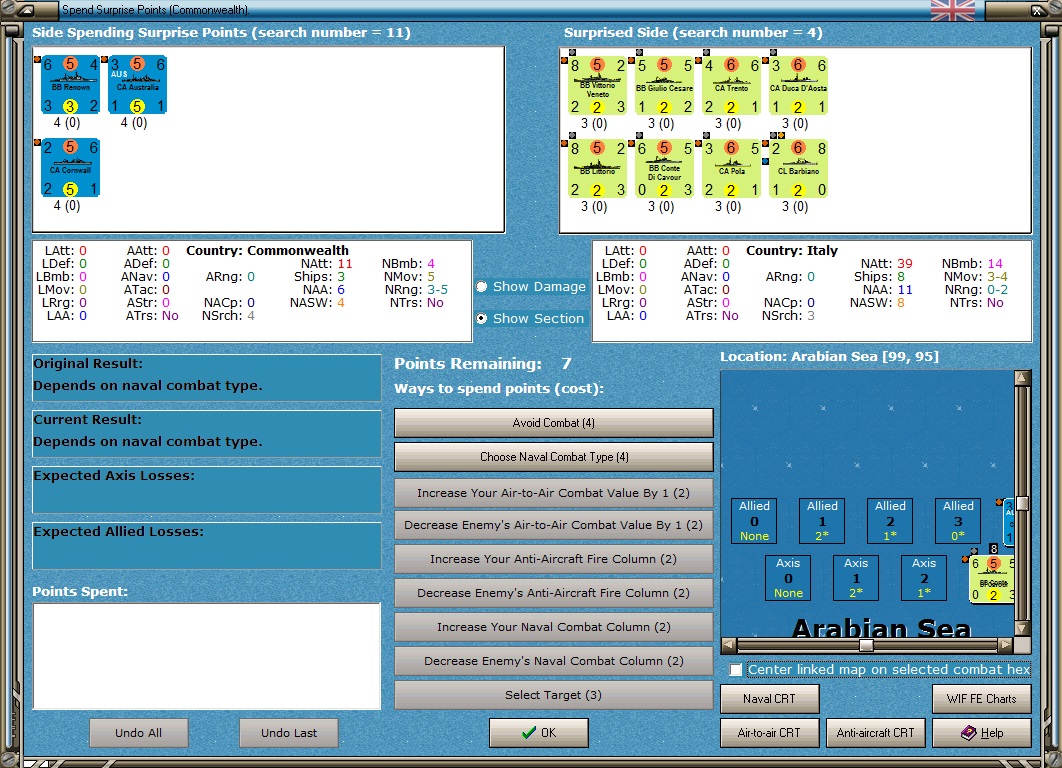The image size is (1062, 768).
Task: Click map vertical scrollbar up arrow
Action: pyautogui.click(x=1022, y=377)
